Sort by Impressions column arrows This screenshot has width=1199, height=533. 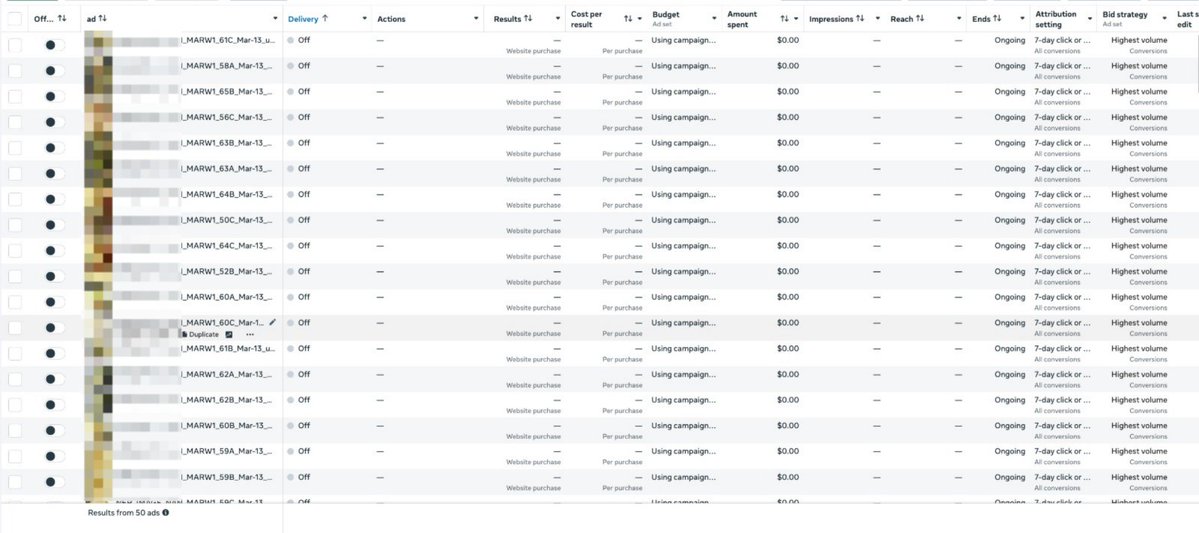pos(860,18)
